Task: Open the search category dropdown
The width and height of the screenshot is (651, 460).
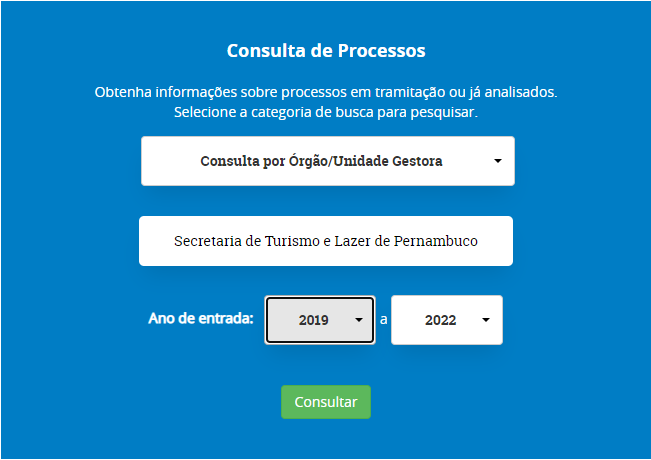Action: click(327, 161)
